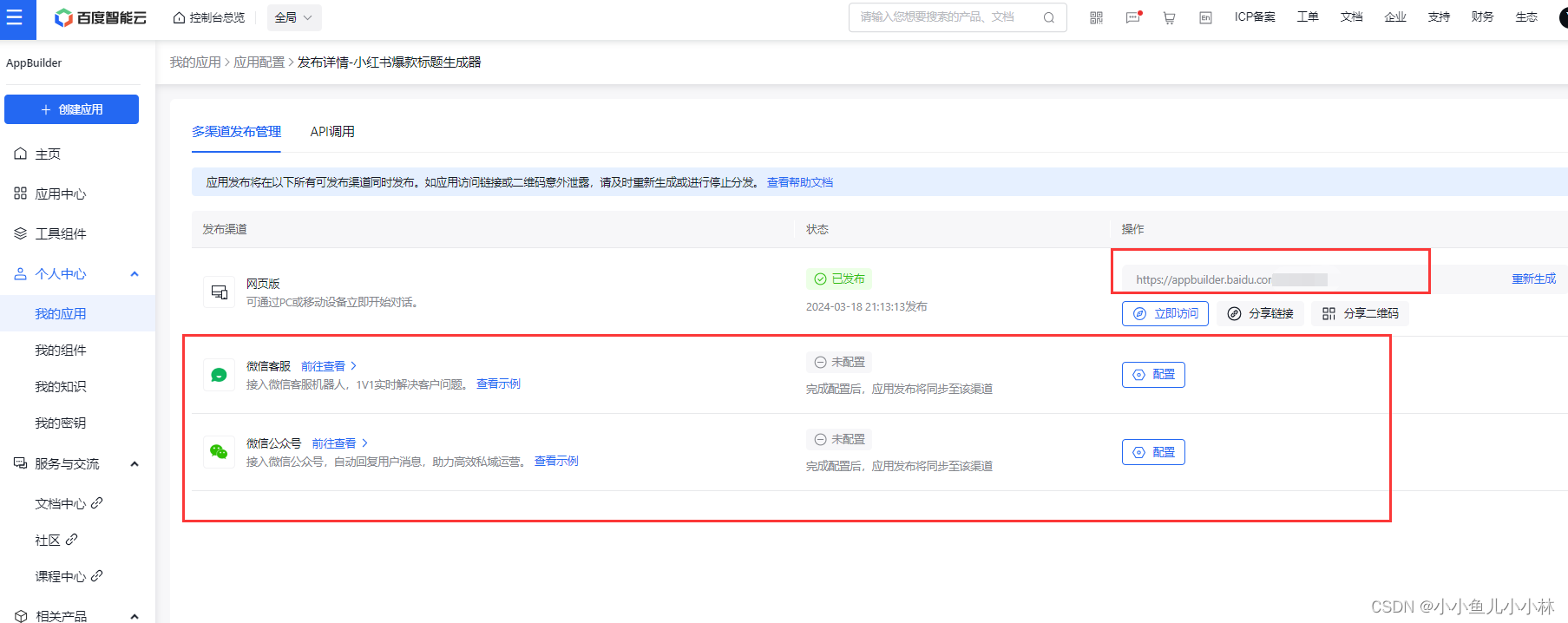Open 应用中心 in the sidebar

click(60, 193)
